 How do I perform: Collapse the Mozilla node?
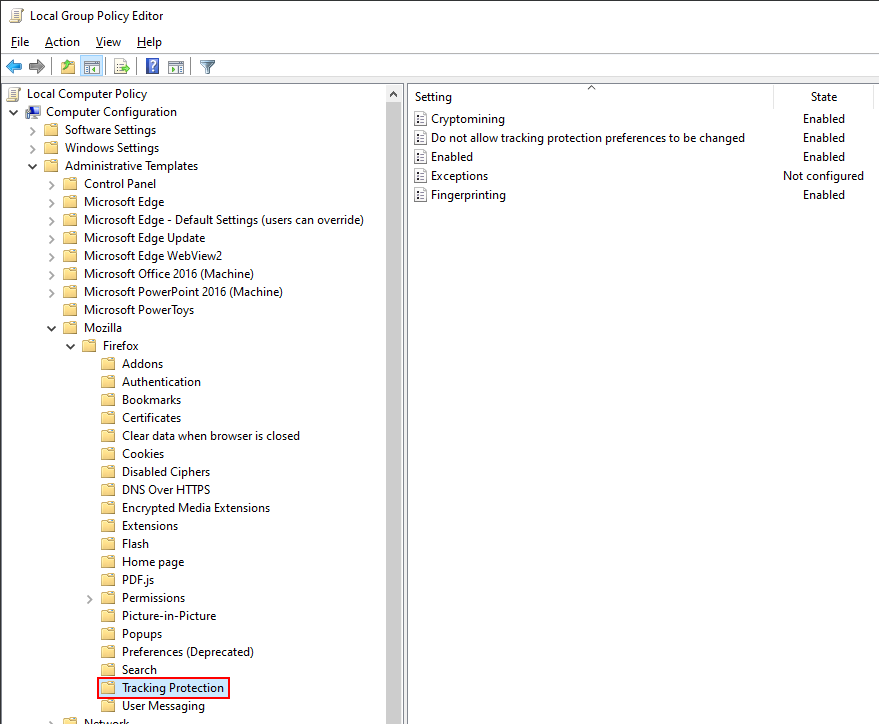coord(52,328)
